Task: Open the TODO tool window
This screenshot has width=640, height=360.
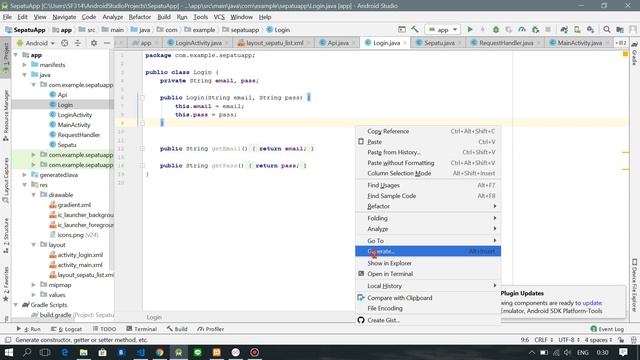Action: [104, 329]
